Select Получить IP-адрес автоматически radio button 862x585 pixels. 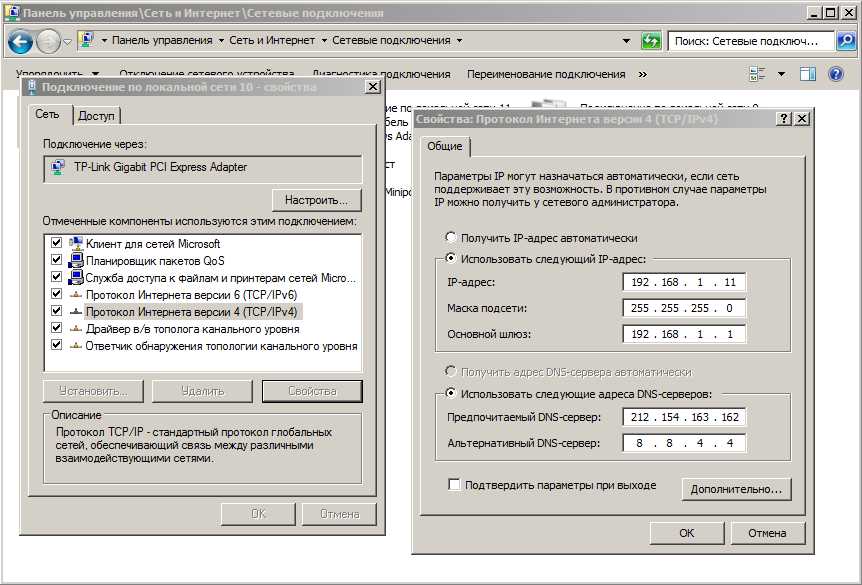pos(451,238)
